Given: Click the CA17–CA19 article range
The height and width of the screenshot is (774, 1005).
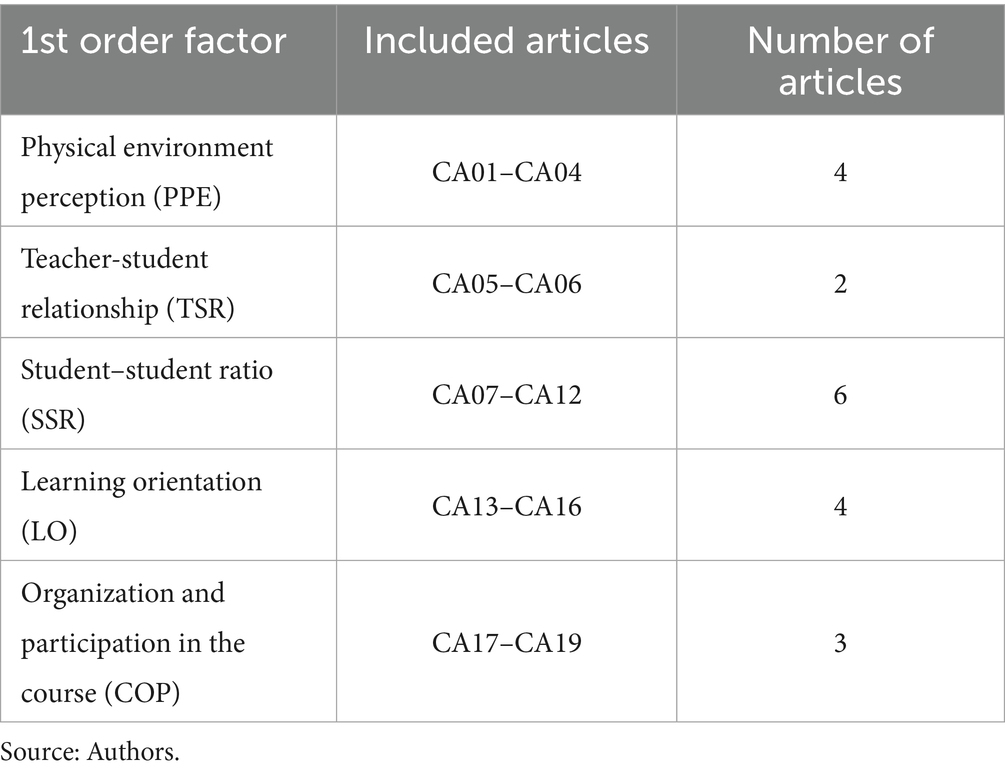Looking at the screenshot, I should tap(506, 642).
